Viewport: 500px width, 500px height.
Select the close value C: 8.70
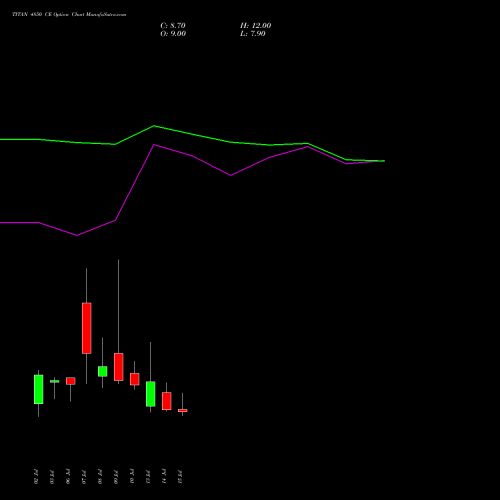click(173, 26)
